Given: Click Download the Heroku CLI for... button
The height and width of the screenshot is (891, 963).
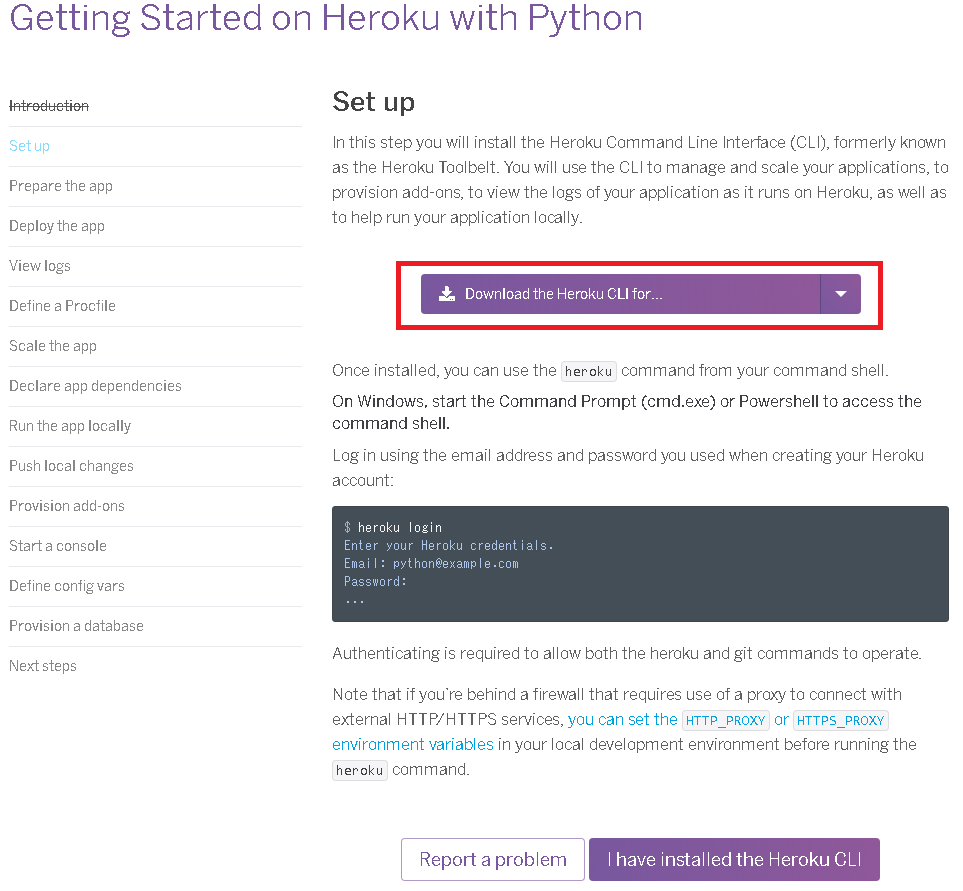Looking at the screenshot, I should pos(620,294).
